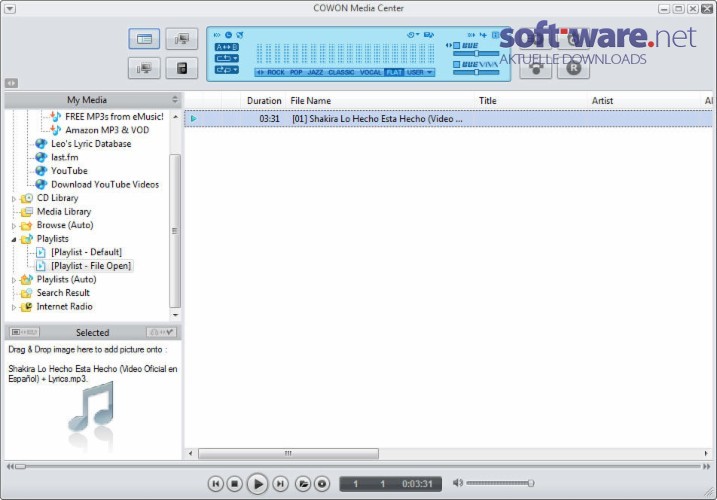Enable the BBE ViVA effect checkbox
Screen dimensions: 717x500
click(456, 65)
